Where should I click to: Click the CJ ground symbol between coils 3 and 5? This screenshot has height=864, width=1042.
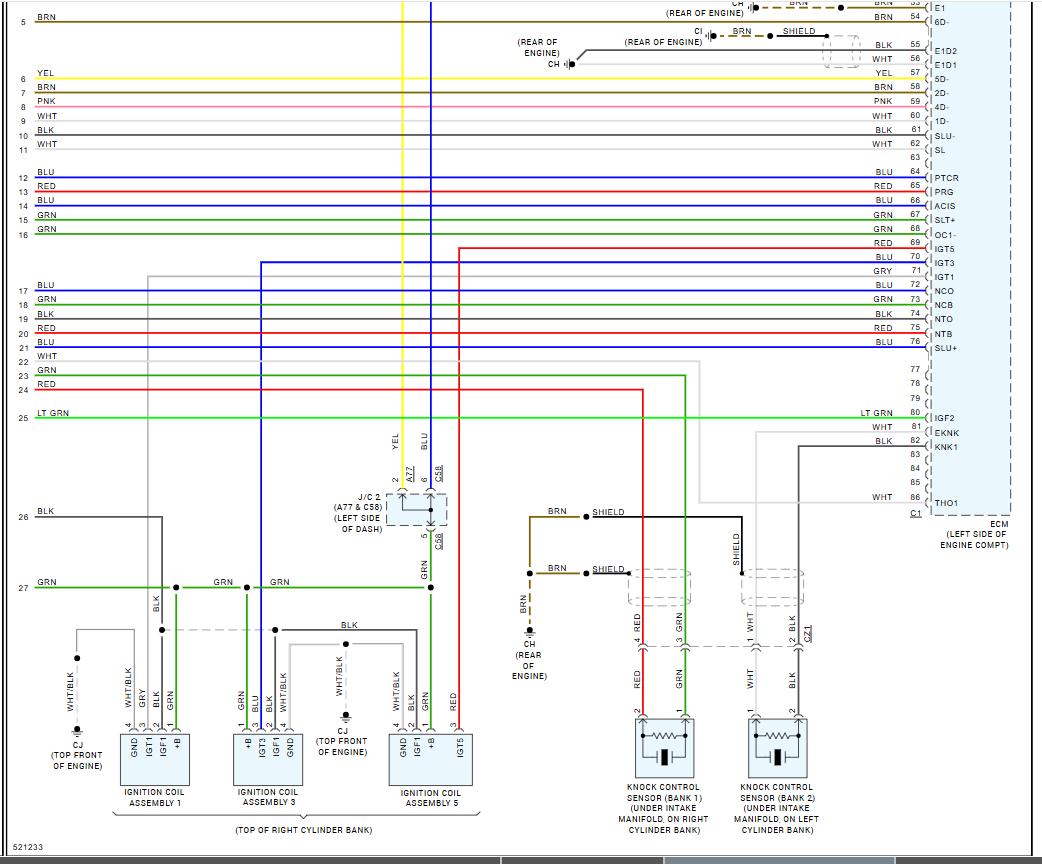(x=346, y=717)
